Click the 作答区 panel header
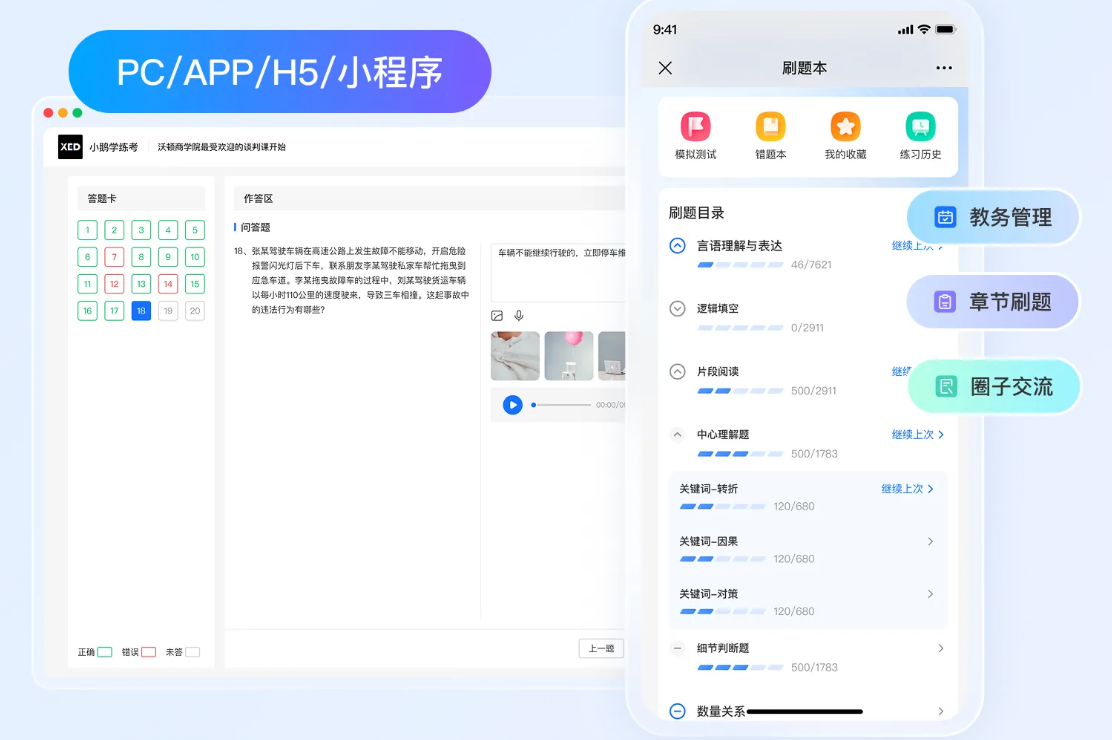The image size is (1112, 740). click(429, 199)
